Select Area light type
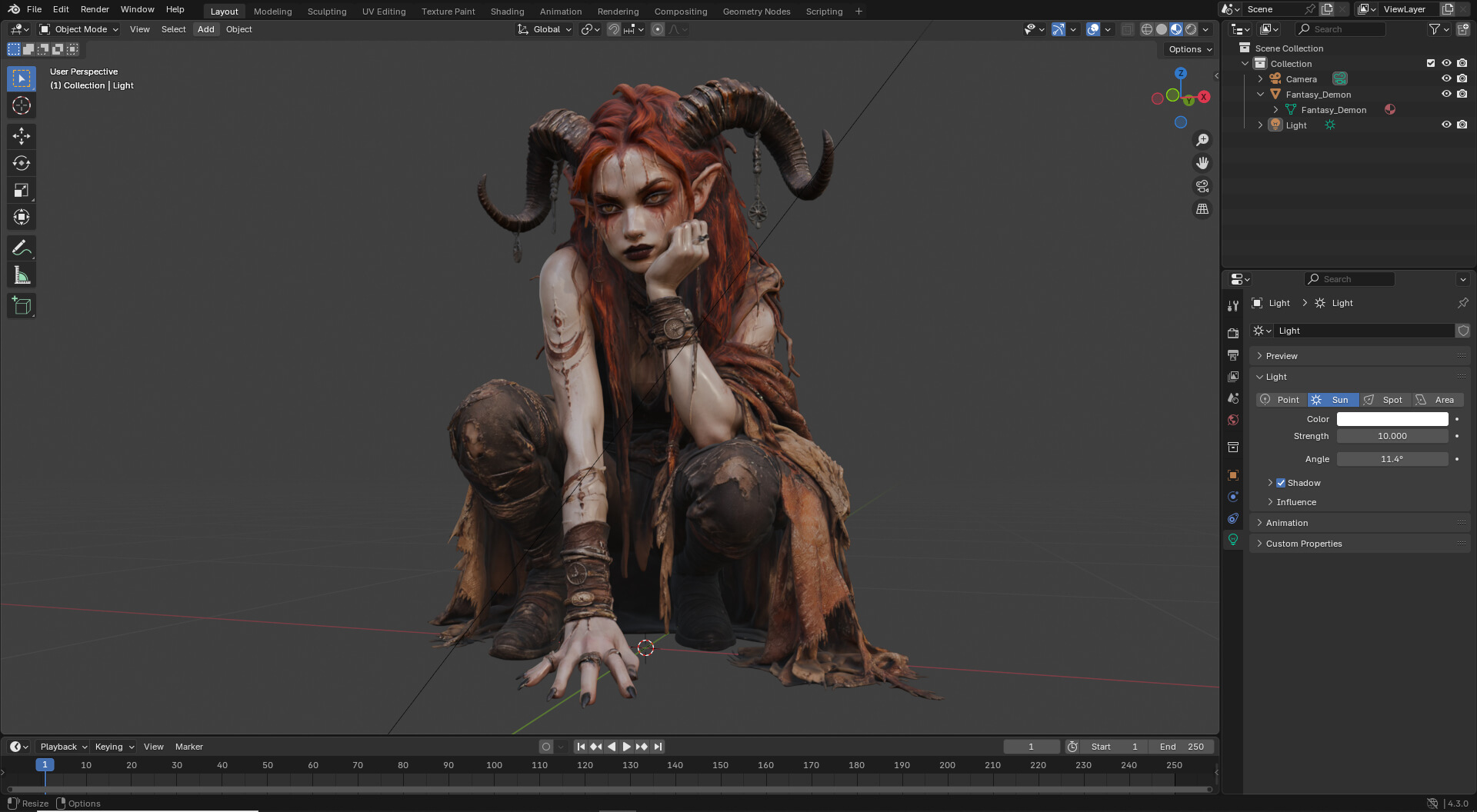 pyautogui.click(x=1438, y=400)
